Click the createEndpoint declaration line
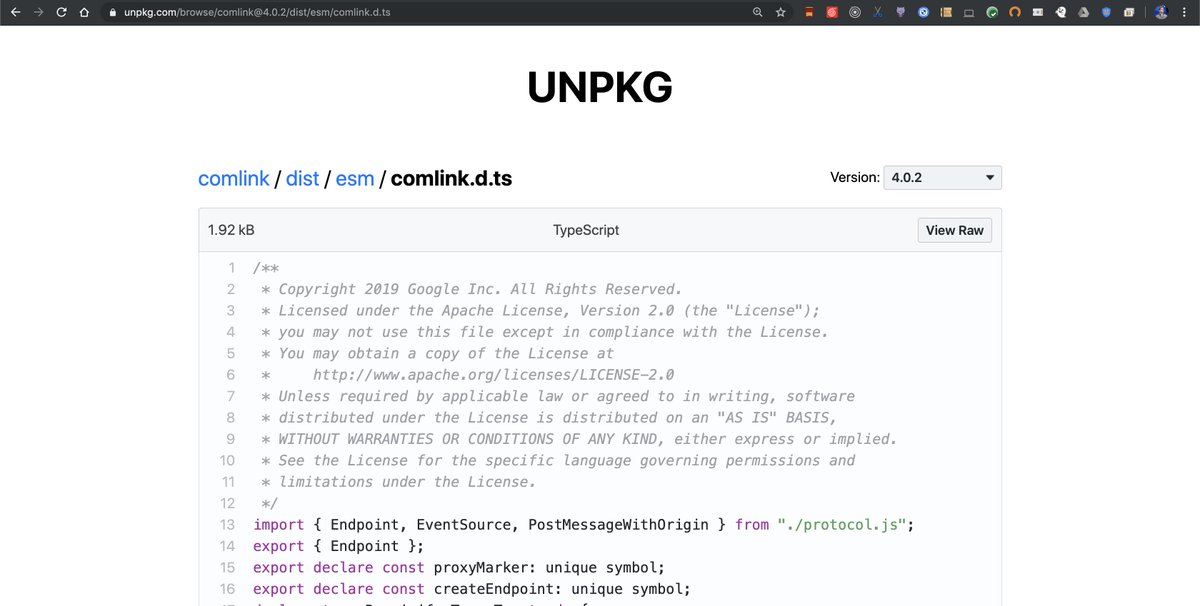Screen dimensions: 1200x606 472,589
